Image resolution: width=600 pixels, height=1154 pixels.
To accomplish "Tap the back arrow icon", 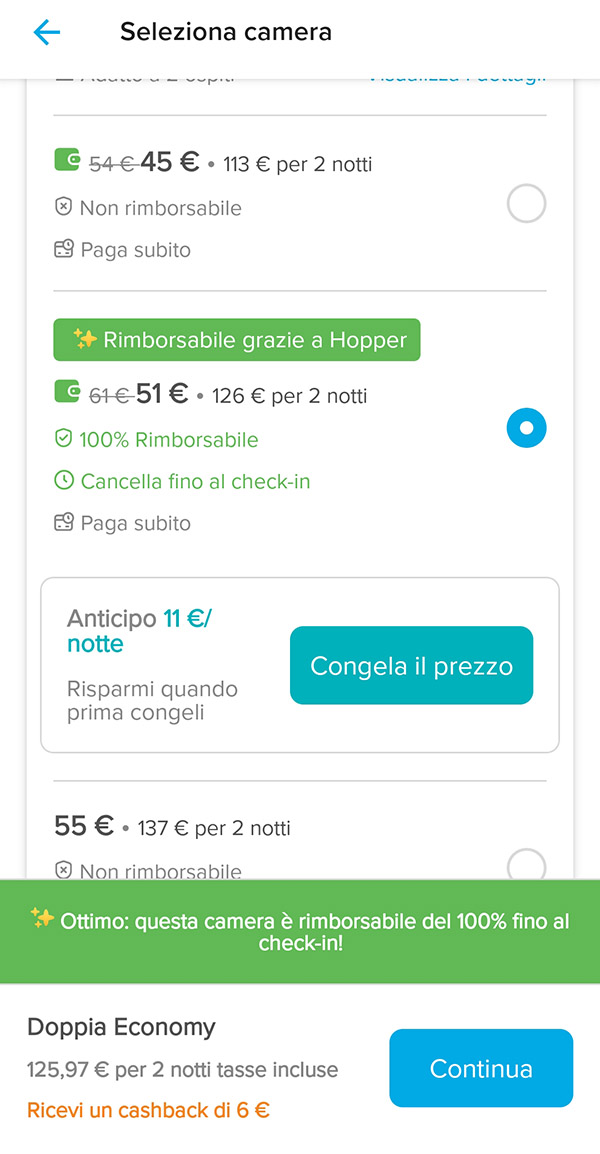I will (46, 32).
